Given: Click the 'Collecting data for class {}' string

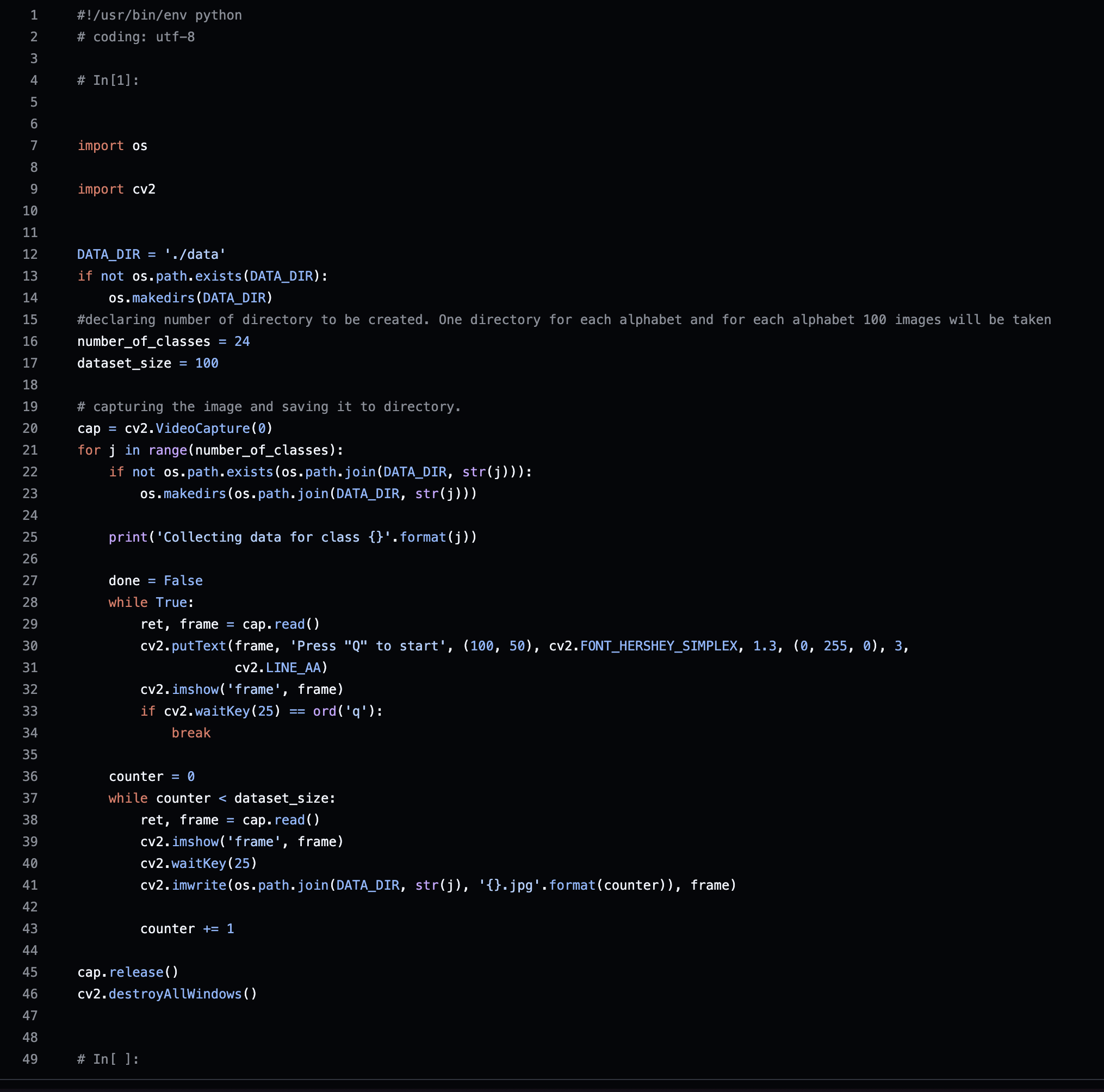Looking at the screenshot, I should pos(273,537).
